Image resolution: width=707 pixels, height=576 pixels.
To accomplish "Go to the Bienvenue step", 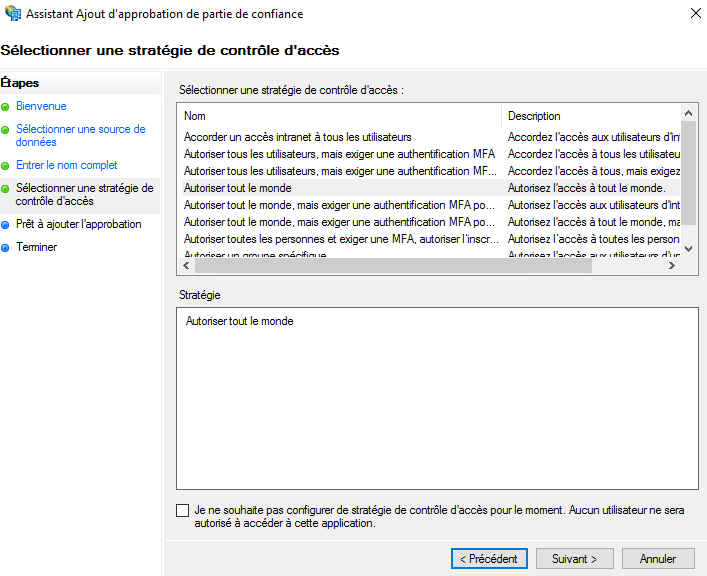I will pos(41,106).
